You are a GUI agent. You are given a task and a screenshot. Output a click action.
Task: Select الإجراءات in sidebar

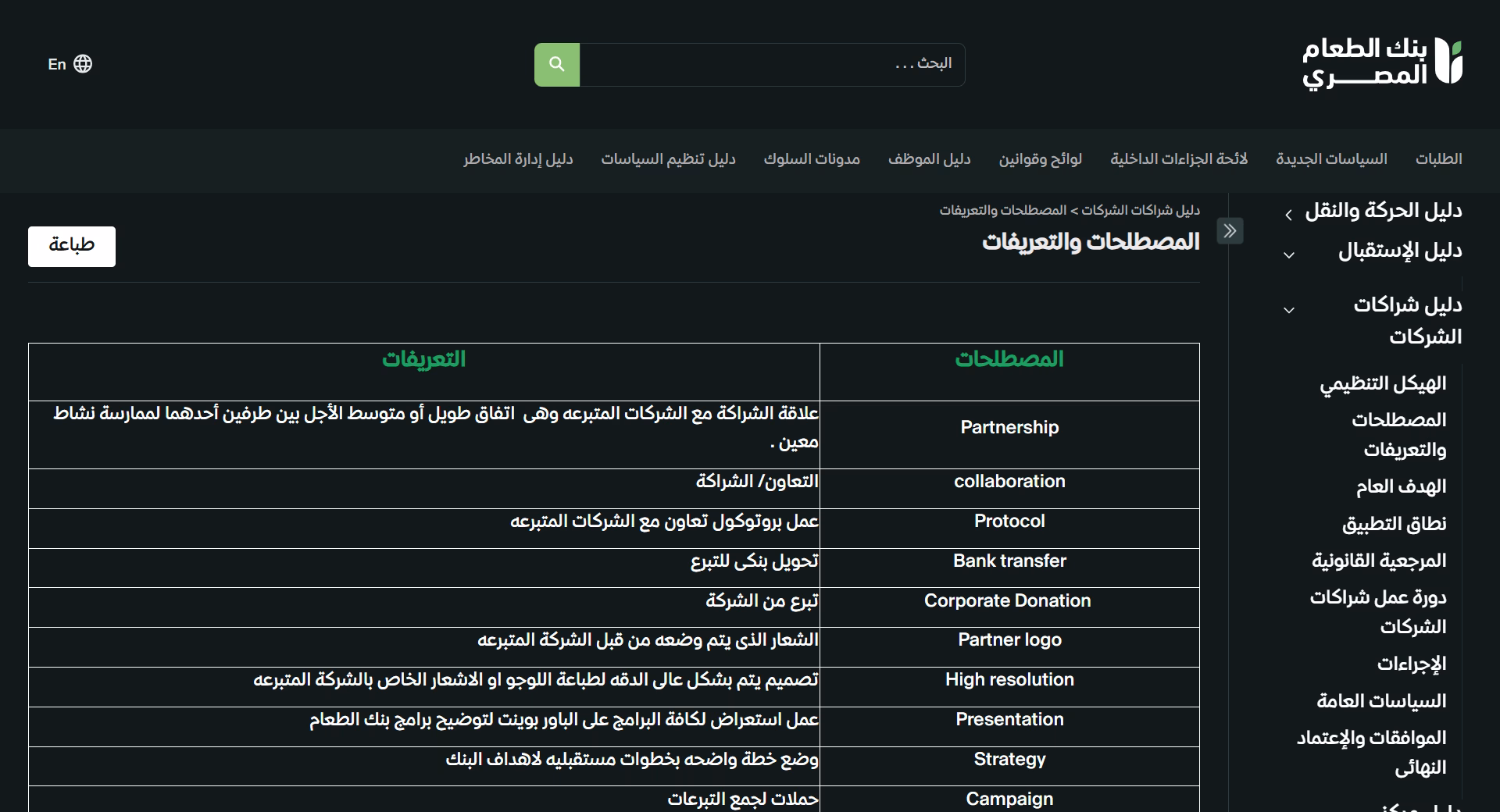point(1412,664)
